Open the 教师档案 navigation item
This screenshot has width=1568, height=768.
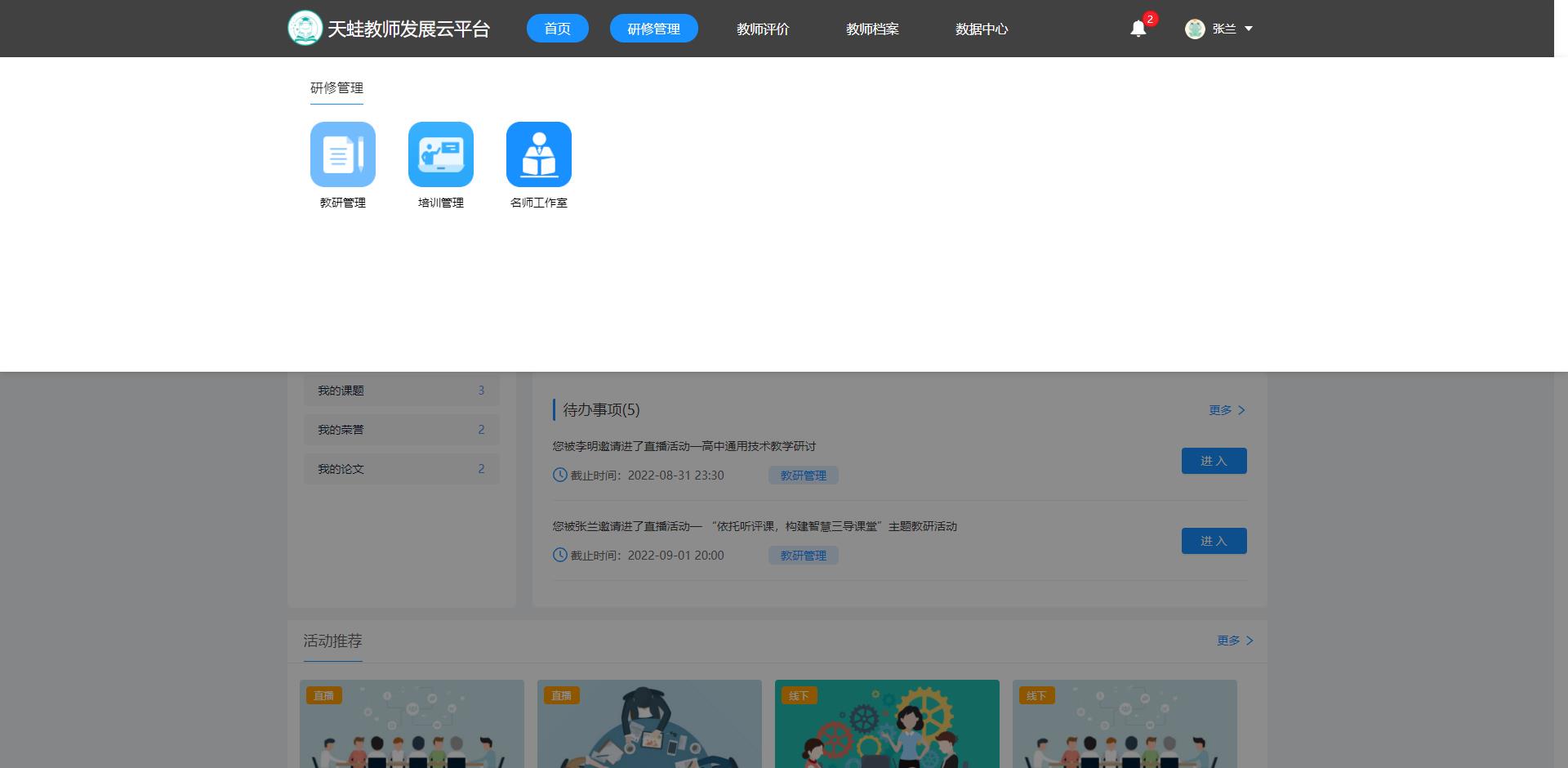[872, 29]
